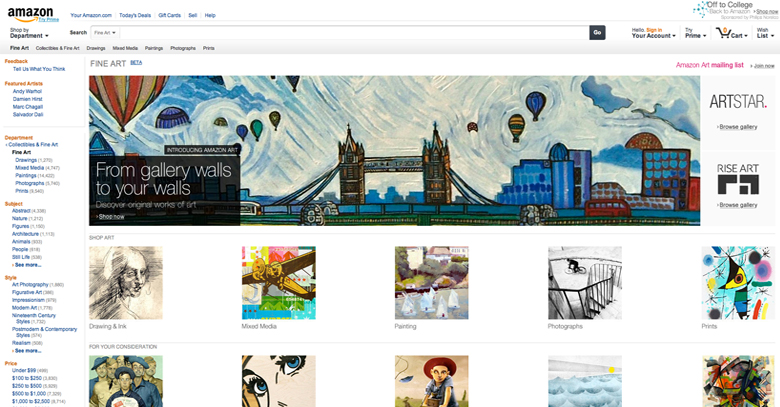This screenshot has height=407, width=780.
Task: Filter by Mixed Media in the sidebar
Action: pyautogui.click(x=29, y=168)
